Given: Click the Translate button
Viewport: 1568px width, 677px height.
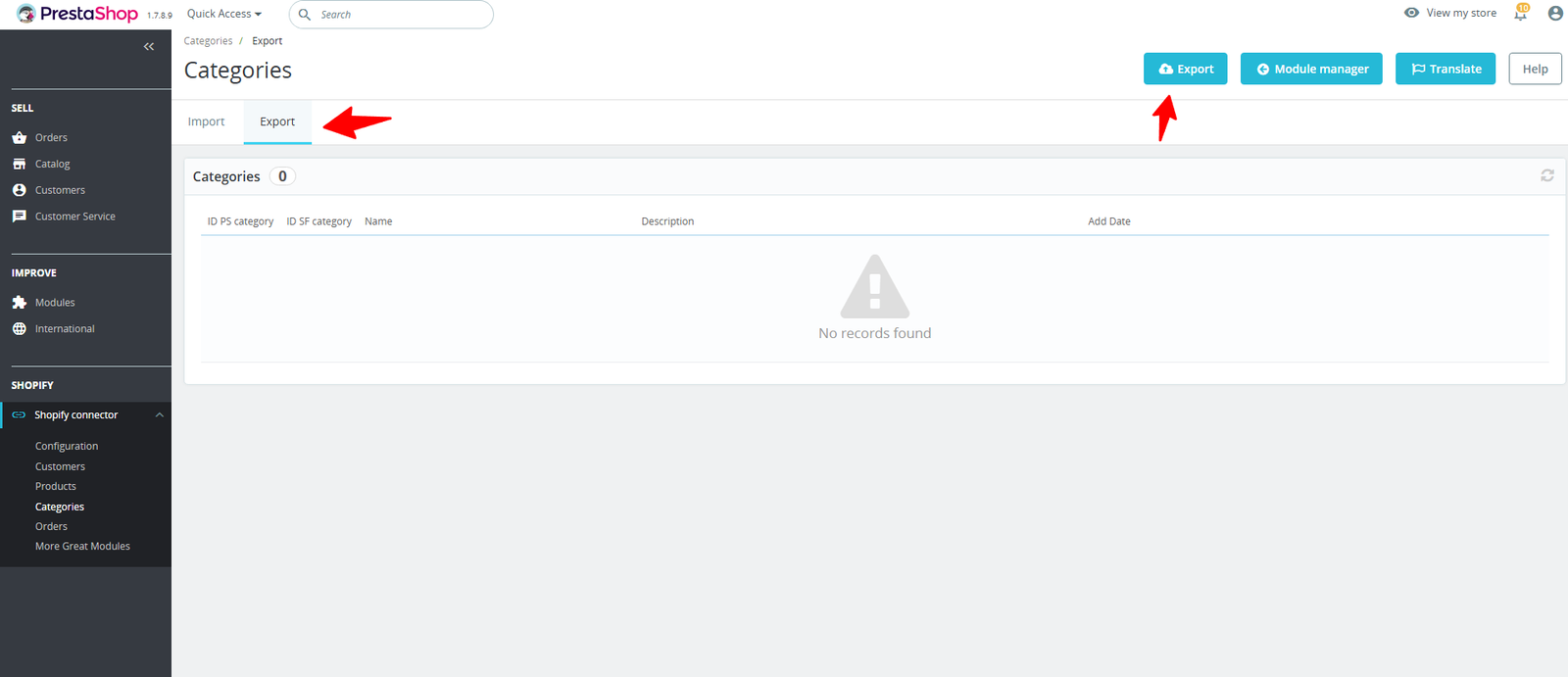Looking at the screenshot, I should [x=1445, y=69].
